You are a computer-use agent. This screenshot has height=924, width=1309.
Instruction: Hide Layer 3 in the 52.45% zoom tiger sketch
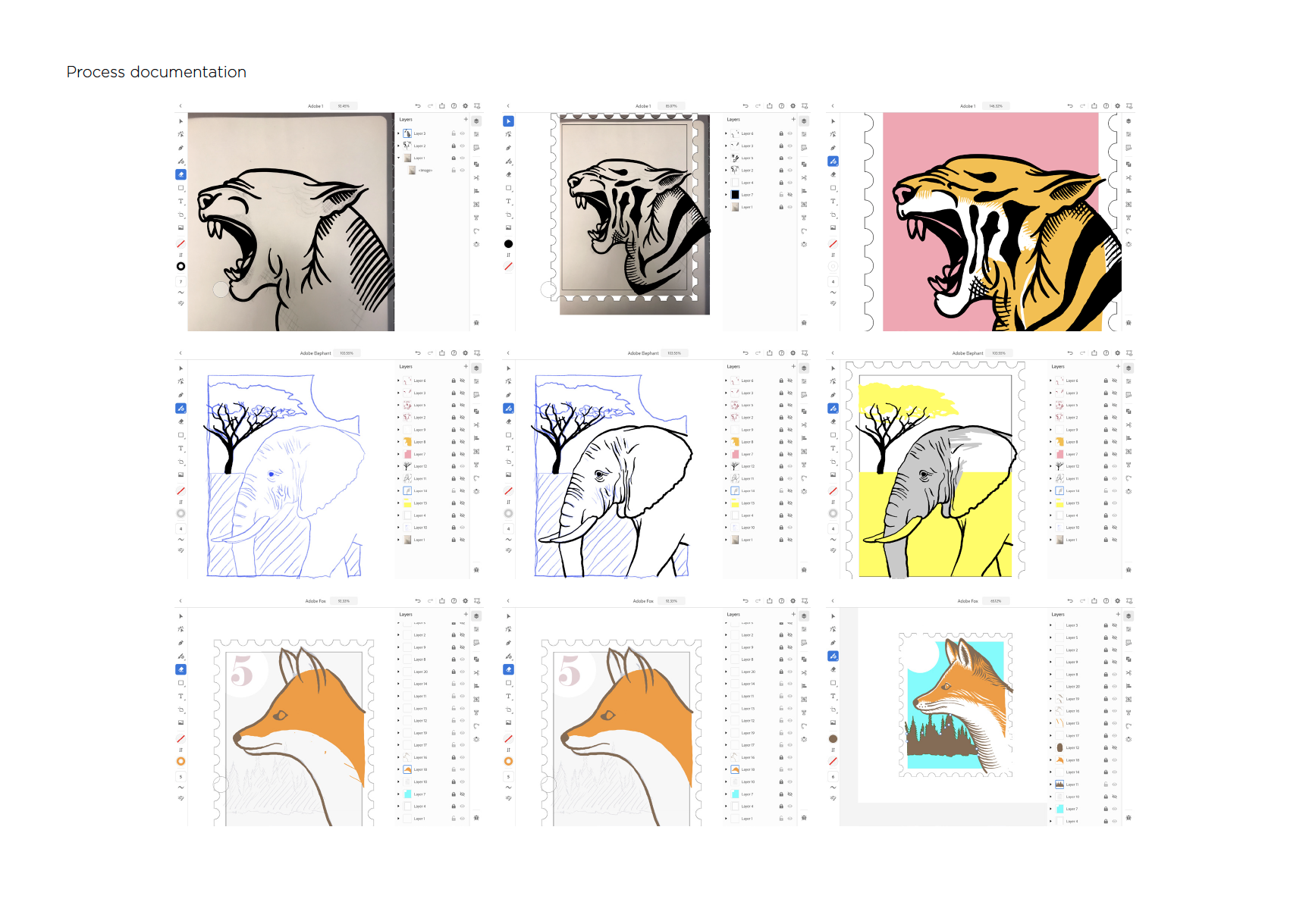pyautogui.click(x=462, y=133)
